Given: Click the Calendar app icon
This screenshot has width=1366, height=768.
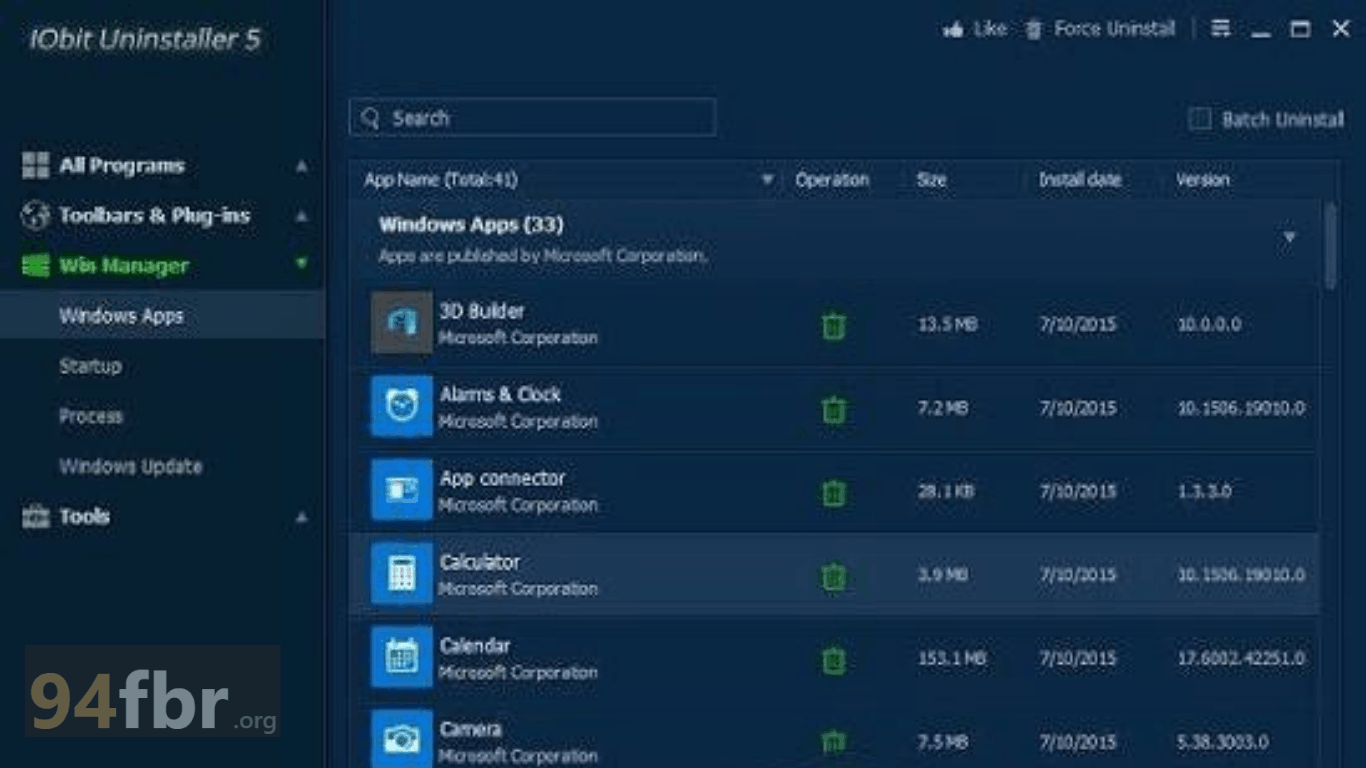Looking at the screenshot, I should [x=402, y=656].
